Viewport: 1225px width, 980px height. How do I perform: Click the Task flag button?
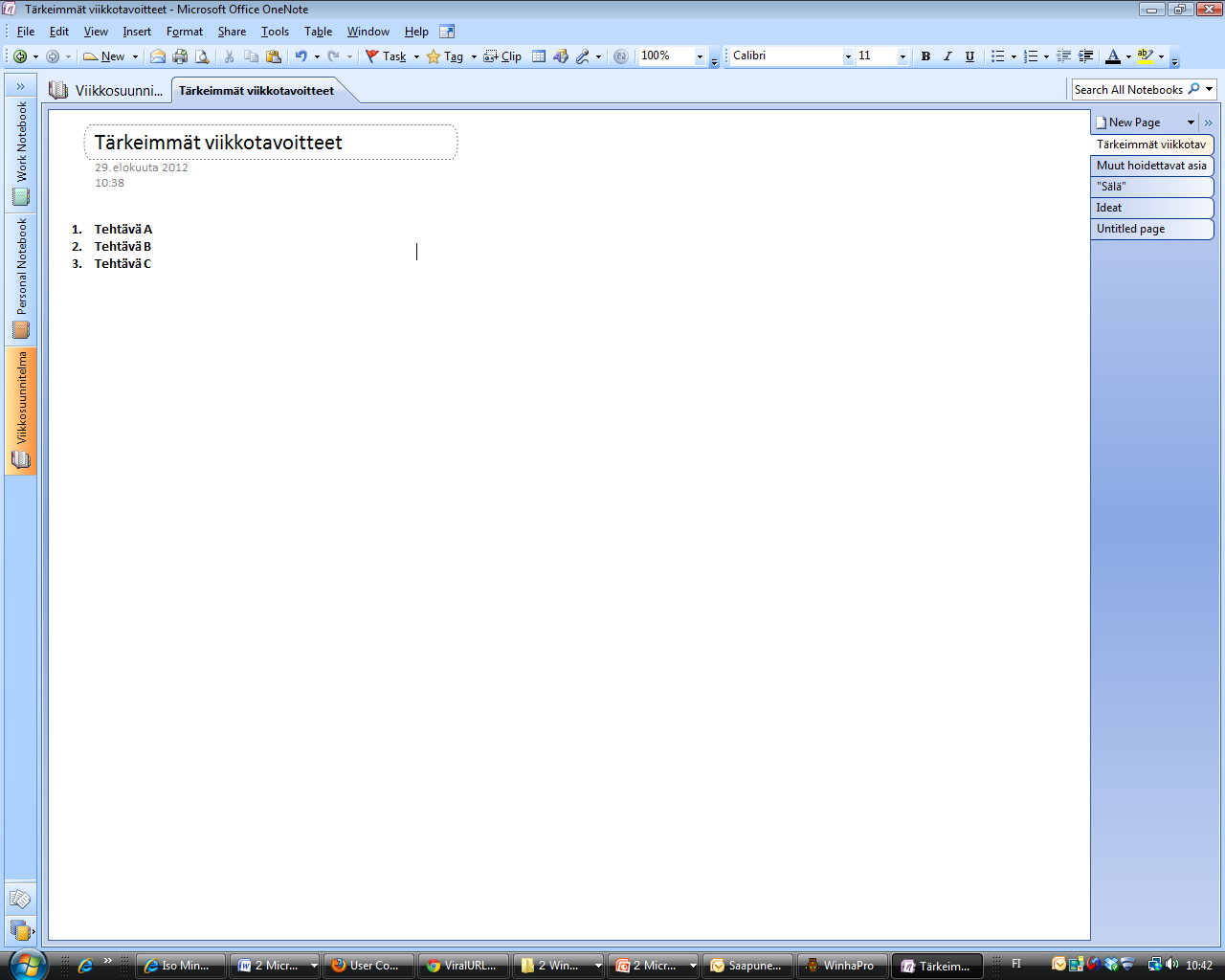386,56
